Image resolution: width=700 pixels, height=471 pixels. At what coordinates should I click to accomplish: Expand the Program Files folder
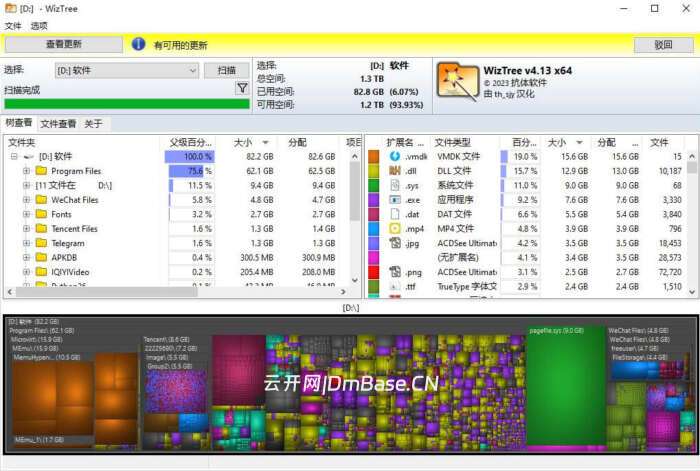coord(26,171)
